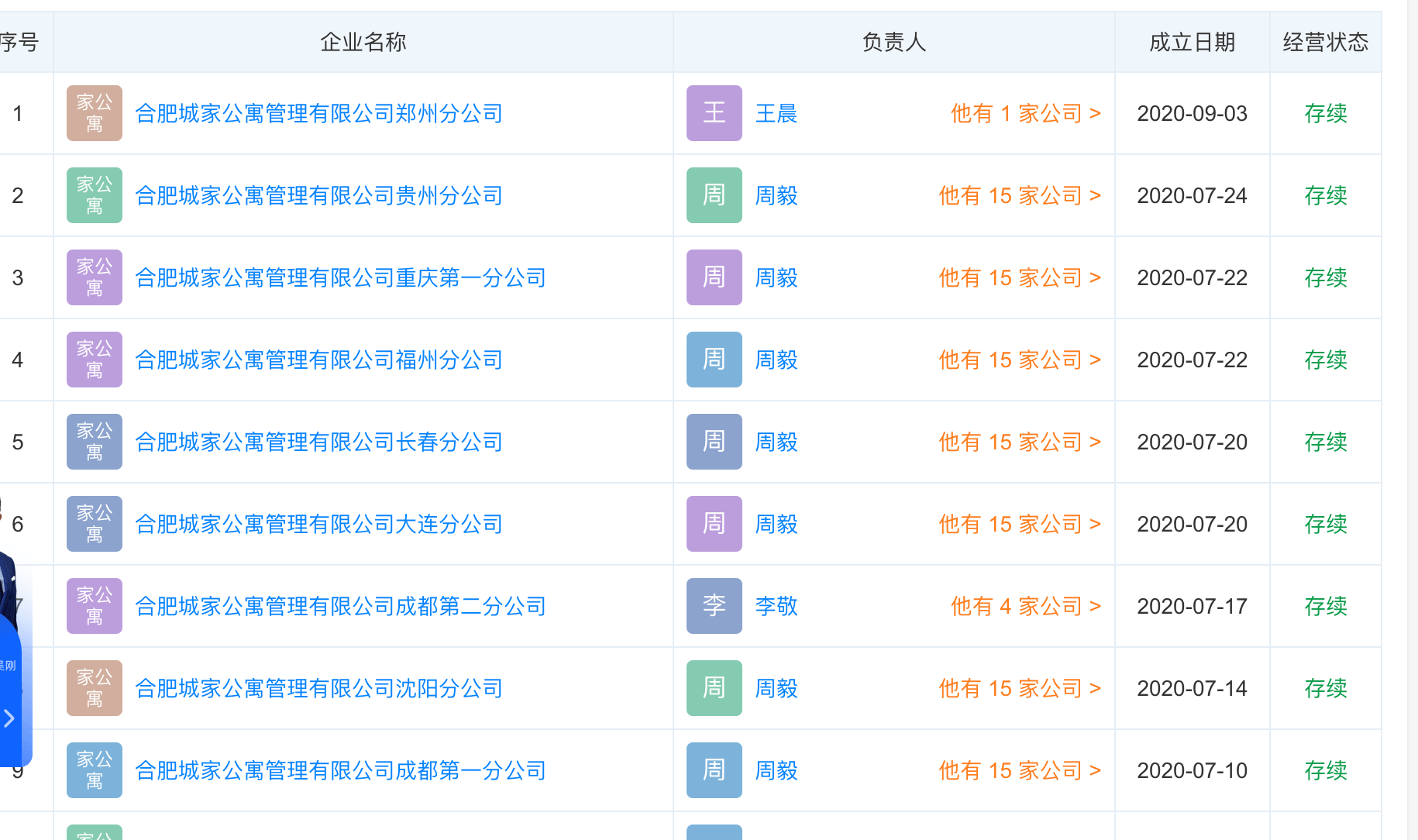Click the date 2020-07-10
Screen dimensions: 1418x840
1193,771
